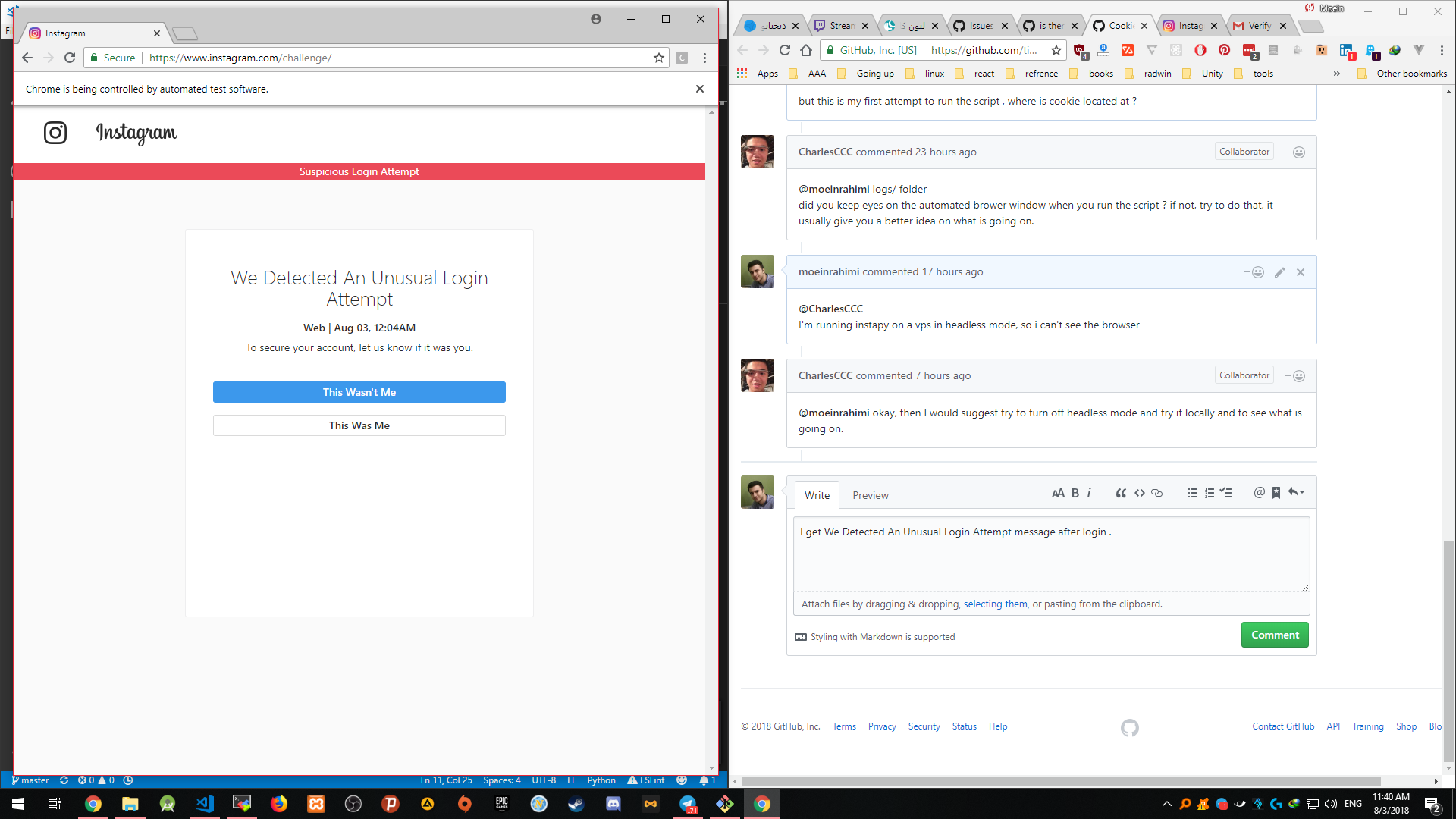Submit with the green Comment button
The image size is (1456, 819).
click(1274, 635)
